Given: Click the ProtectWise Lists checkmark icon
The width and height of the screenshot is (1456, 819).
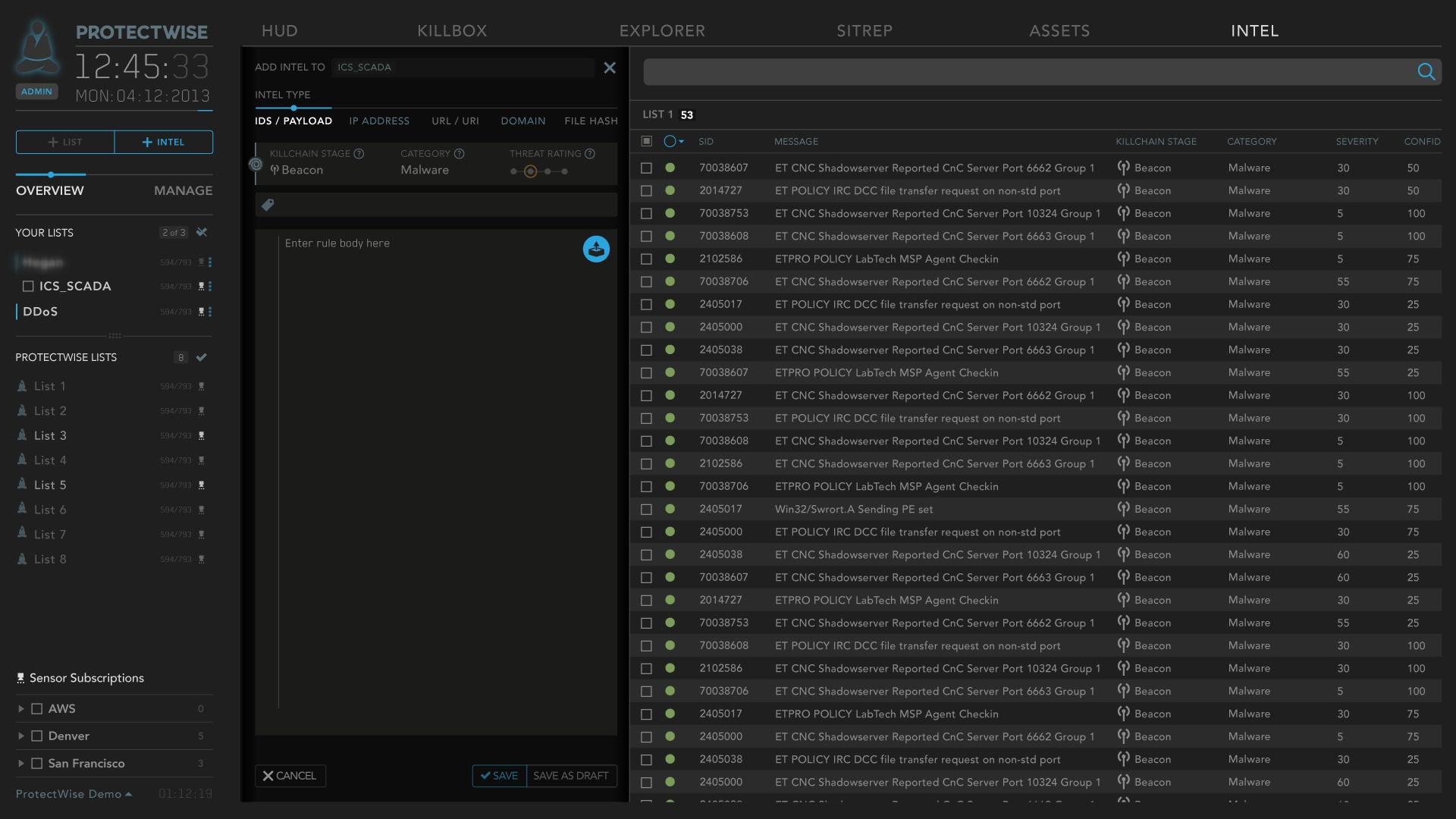Looking at the screenshot, I should pos(202,357).
